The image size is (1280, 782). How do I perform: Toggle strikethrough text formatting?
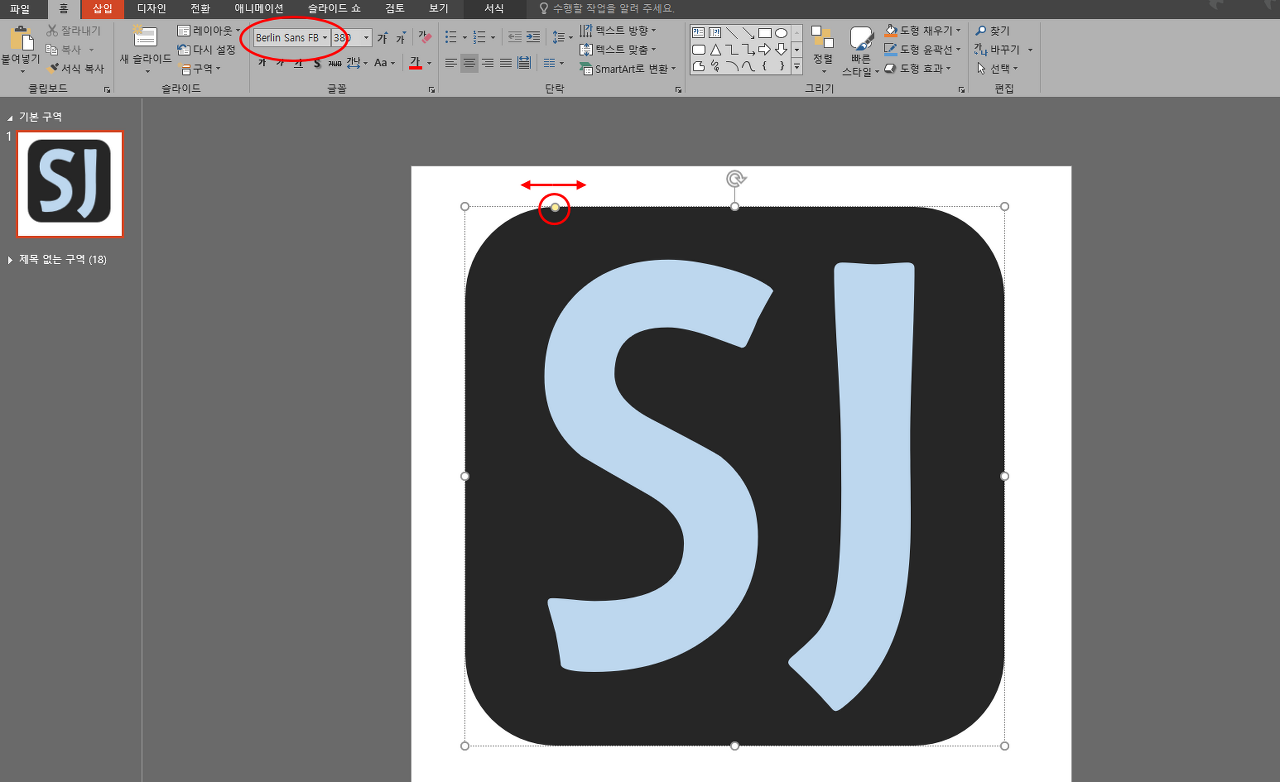click(335, 63)
